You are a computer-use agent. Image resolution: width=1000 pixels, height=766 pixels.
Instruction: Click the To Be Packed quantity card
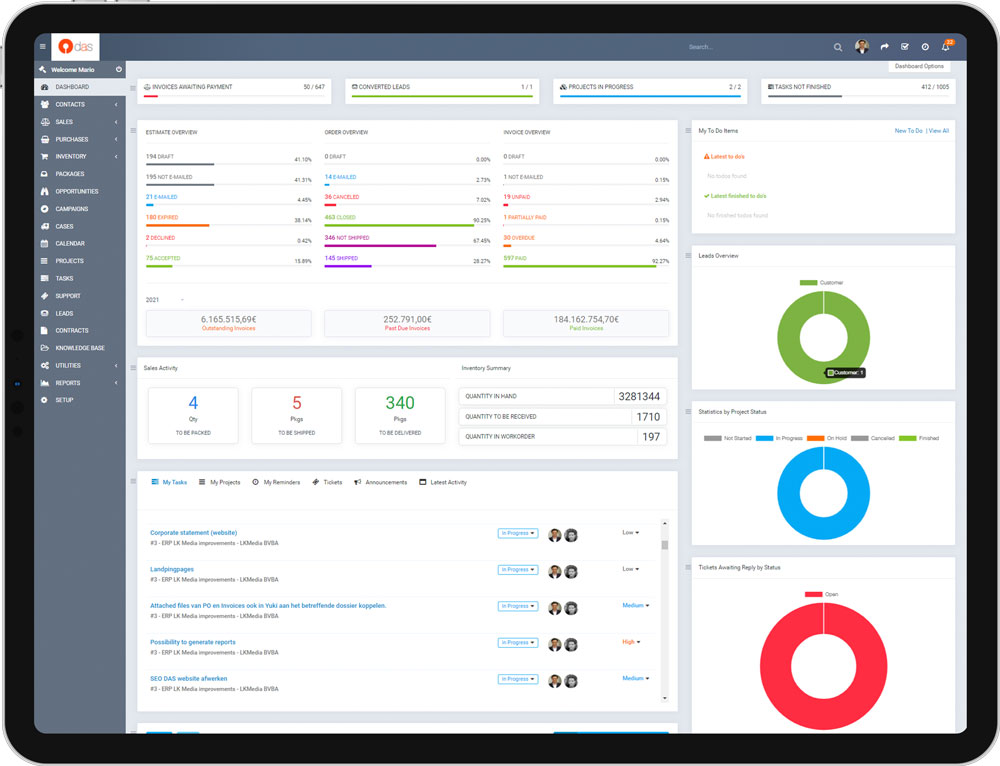tap(193, 416)
